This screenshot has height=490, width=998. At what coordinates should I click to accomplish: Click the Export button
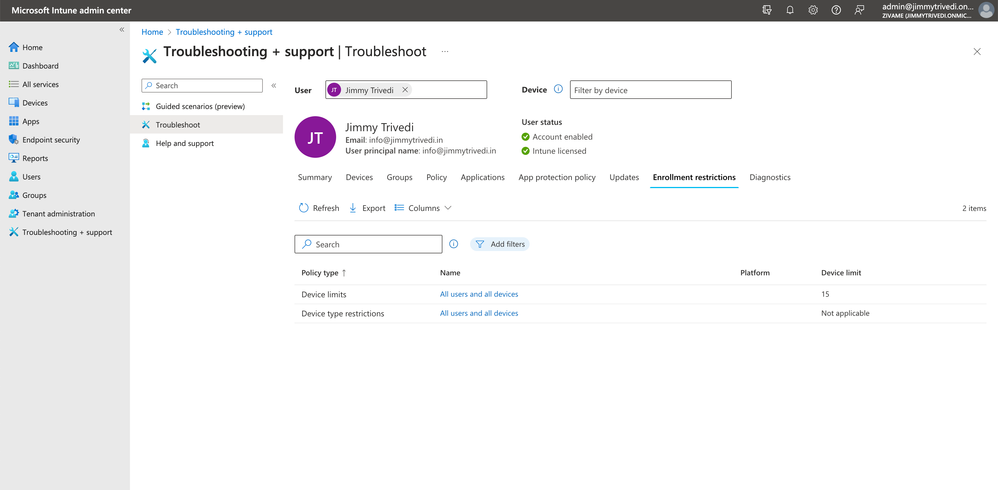367,208
